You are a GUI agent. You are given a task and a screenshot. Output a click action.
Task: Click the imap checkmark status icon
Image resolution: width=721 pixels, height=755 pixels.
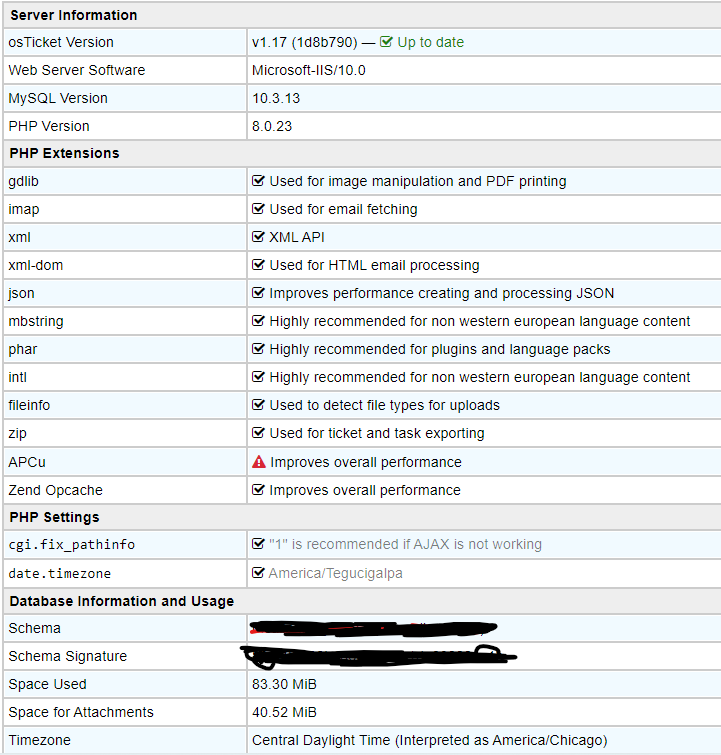point(259,209)
